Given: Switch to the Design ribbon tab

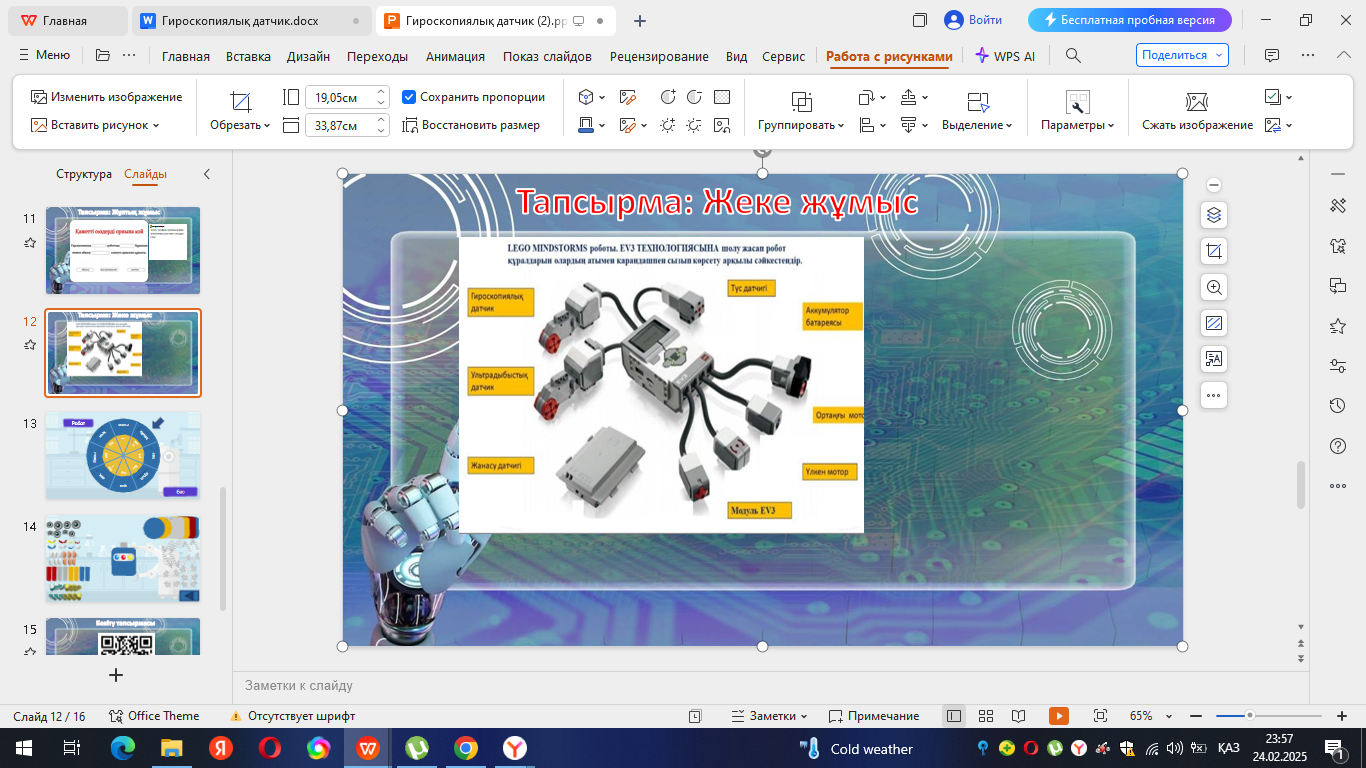Looking at the screenshot, I should tap(309, 56).
